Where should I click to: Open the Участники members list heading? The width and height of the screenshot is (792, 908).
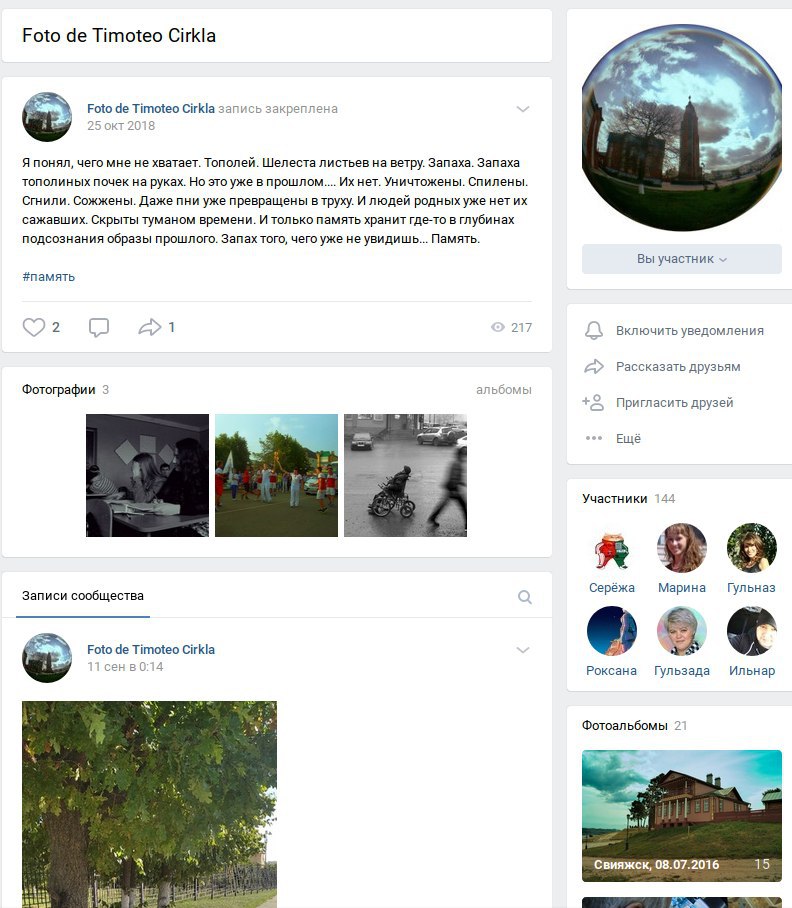pos(614,499)
